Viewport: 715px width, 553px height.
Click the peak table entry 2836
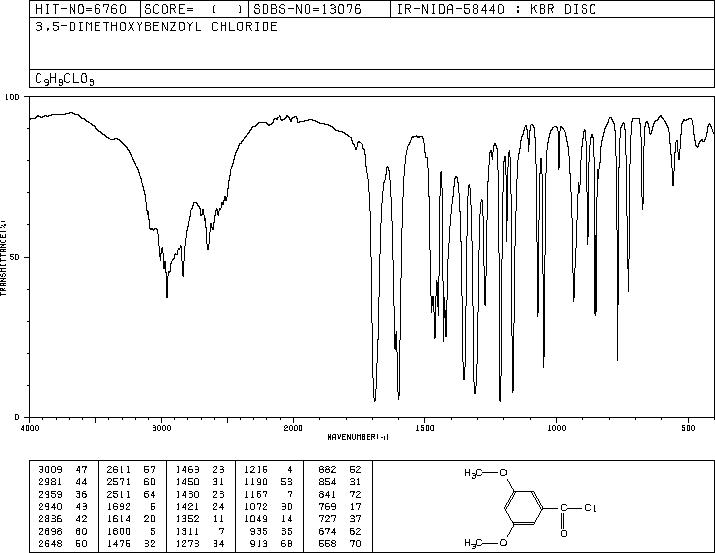(50, 519)
